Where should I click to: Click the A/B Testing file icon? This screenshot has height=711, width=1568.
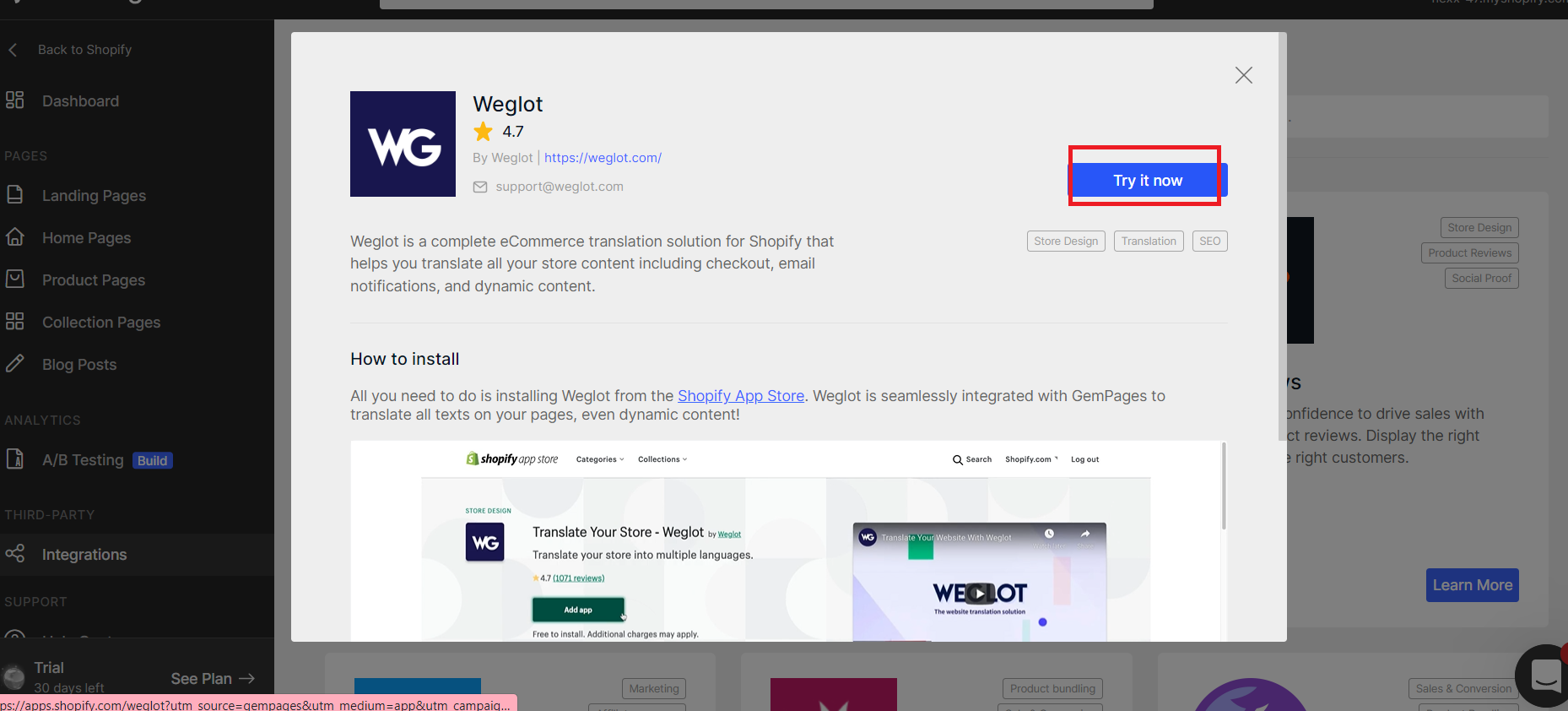[14, 459]
